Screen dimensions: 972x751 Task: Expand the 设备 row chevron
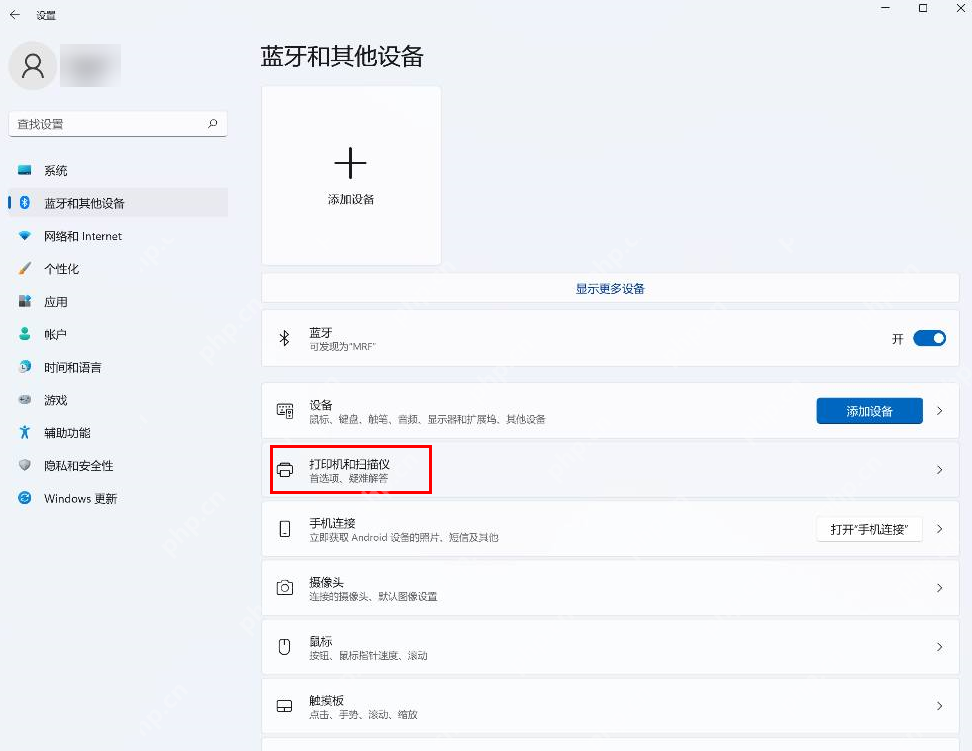pyautogui.click(x=940, y=411)
